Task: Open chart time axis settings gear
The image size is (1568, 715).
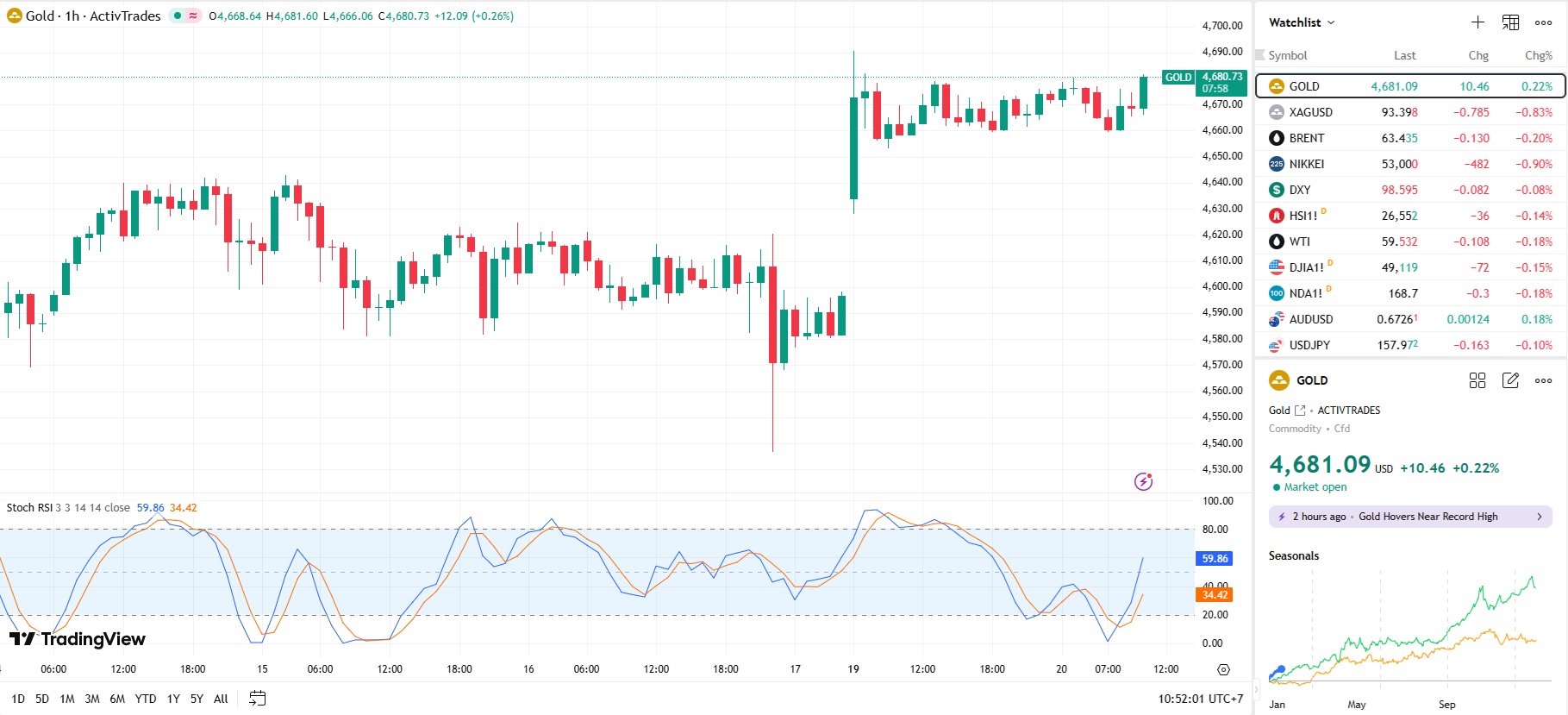Action: coord(1223,669)
